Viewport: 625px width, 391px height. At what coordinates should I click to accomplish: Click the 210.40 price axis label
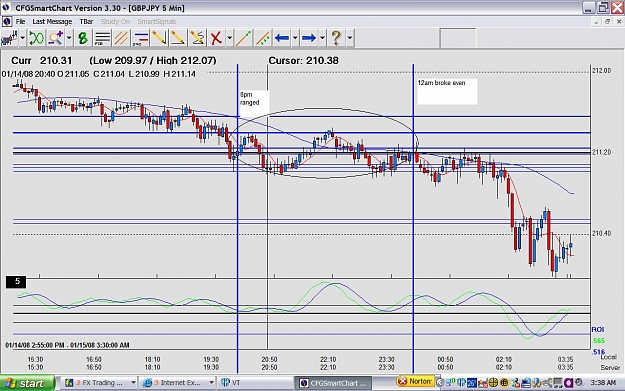pos(601,233)
